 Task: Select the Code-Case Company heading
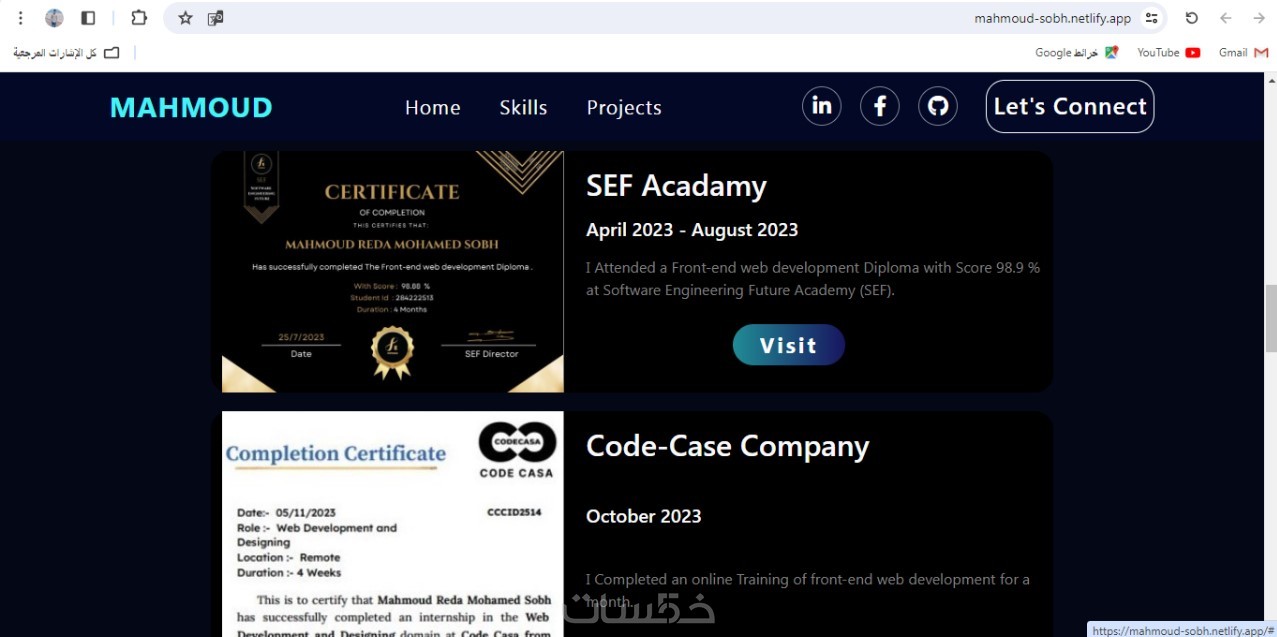pyautogui.click(x=728, y=446)
